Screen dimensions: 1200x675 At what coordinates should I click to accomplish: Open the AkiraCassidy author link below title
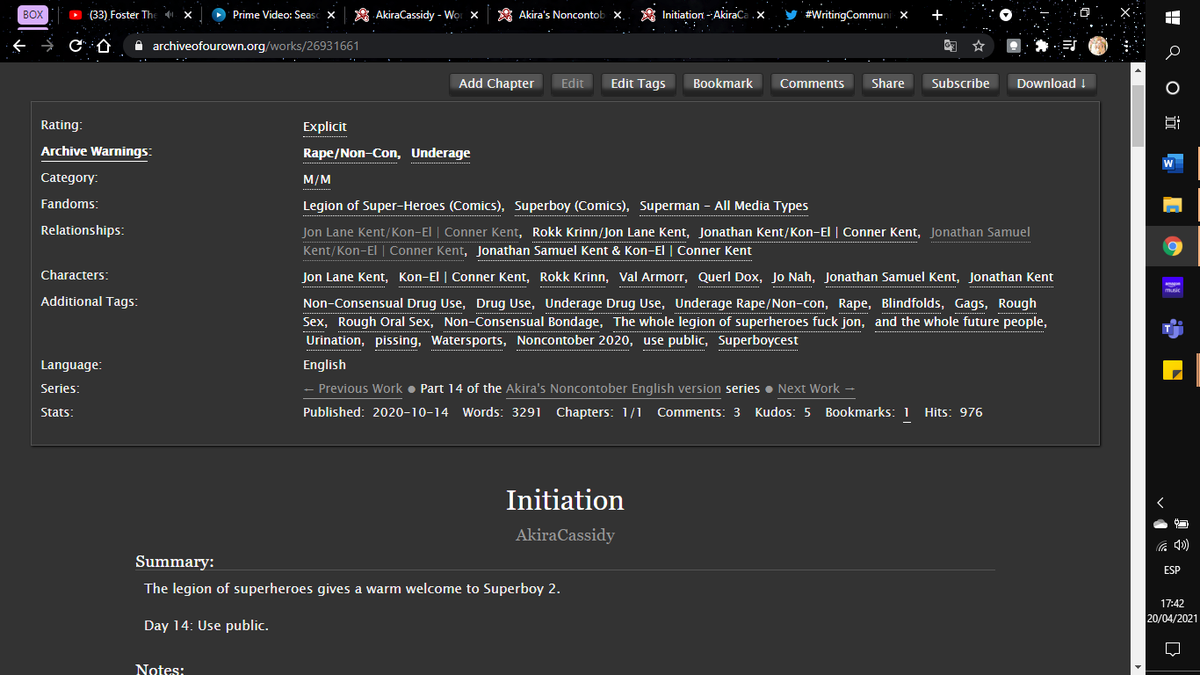pyautogui.click(x=565, y=535)
